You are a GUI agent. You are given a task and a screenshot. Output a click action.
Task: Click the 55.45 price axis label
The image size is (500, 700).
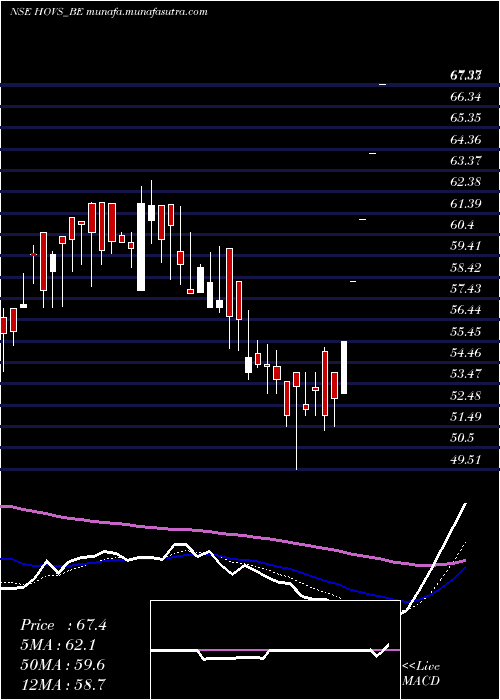point(466,331)
